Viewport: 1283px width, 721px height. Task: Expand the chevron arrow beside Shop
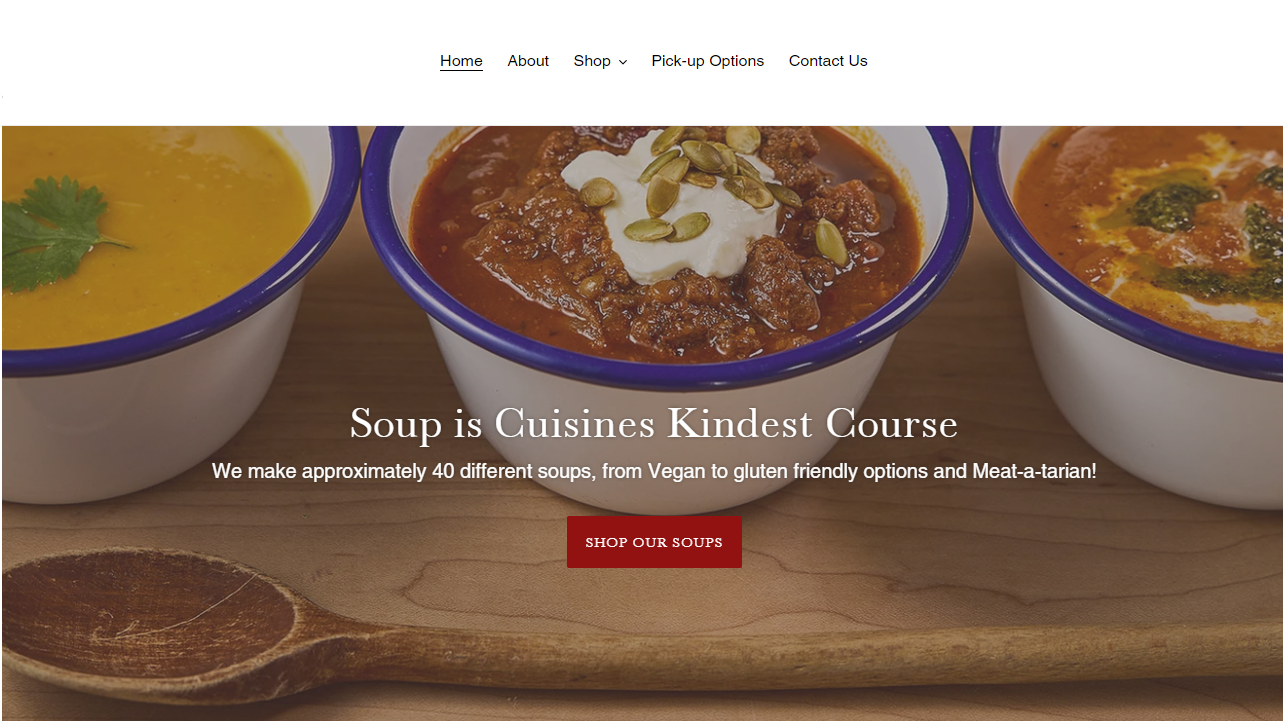pos(622,62)
